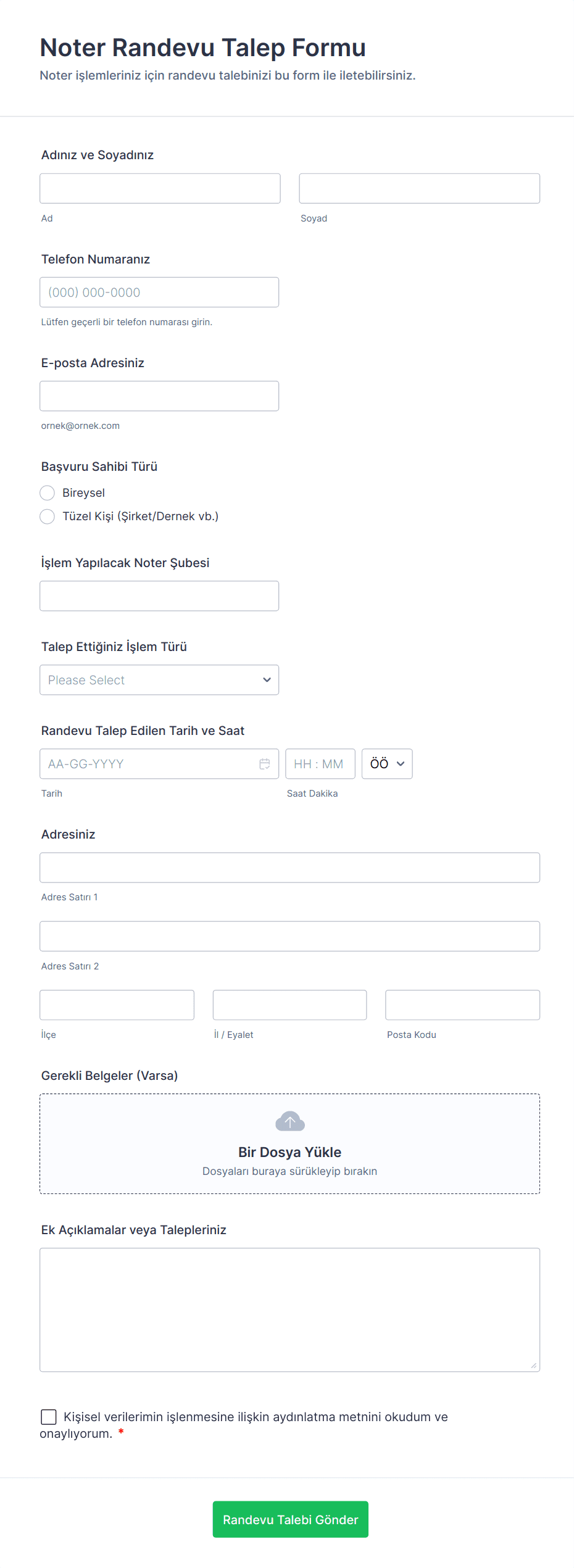This screenshot has height=1568, width=574.
Task: Open the ÖÖ AM/PM dropdown
Action: 387,764
